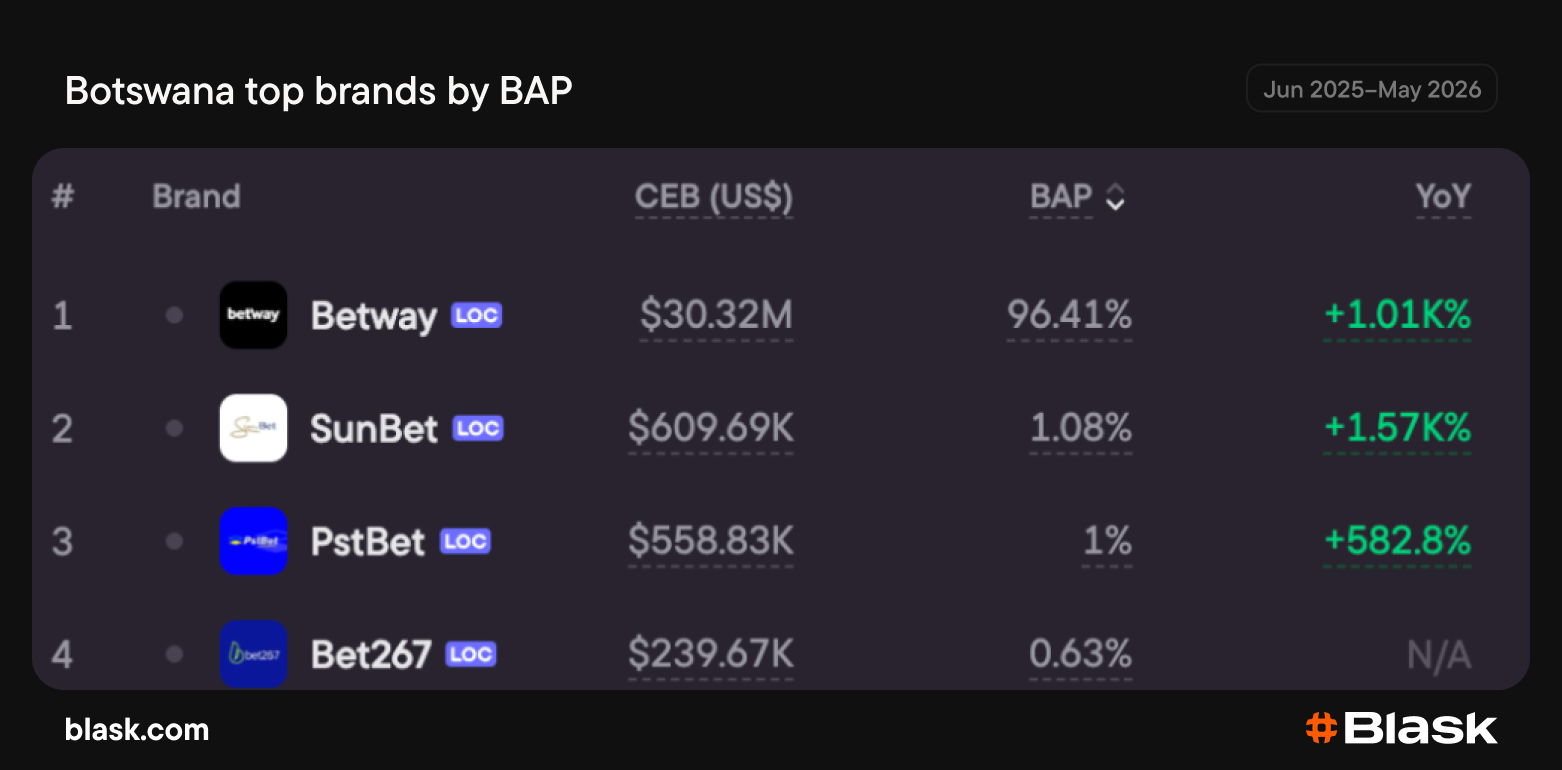
Task: Click the PstBet brand logo
Action: tap(253, 541)
